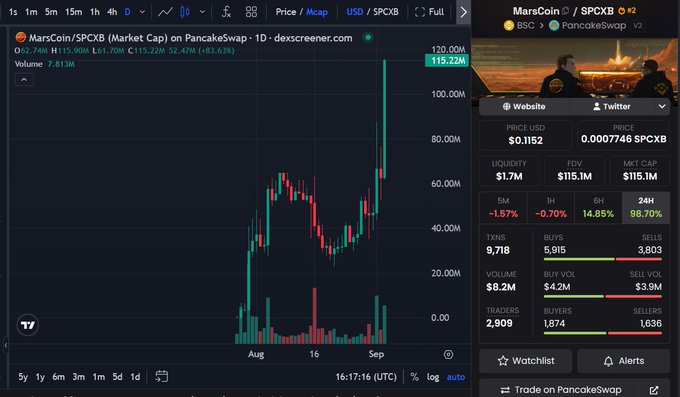680x397 pixels.
Task: Open the MarsCoin Twitter link
Action: [x=611, y=106]
